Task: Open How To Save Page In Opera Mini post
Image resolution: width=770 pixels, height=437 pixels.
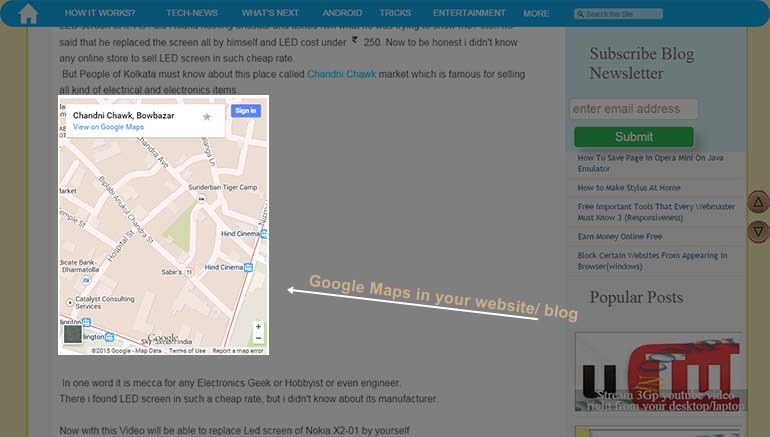Action: coord(650,163)
